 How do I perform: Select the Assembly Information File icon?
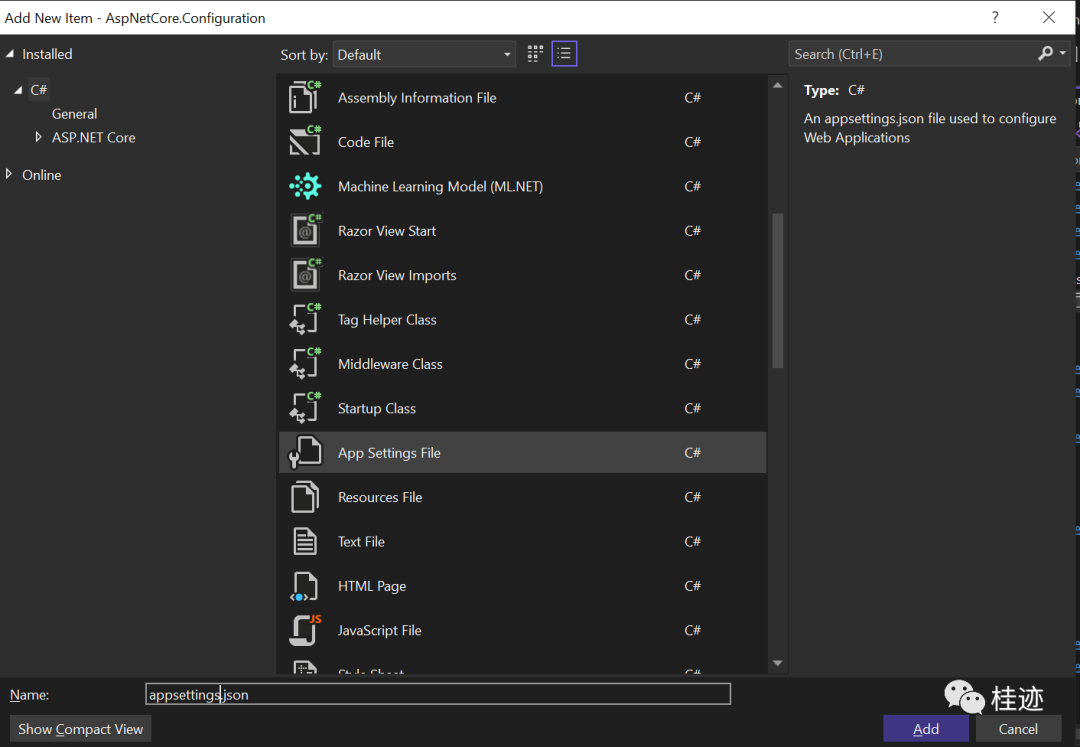pyautogui.click(x=305, y=97)
